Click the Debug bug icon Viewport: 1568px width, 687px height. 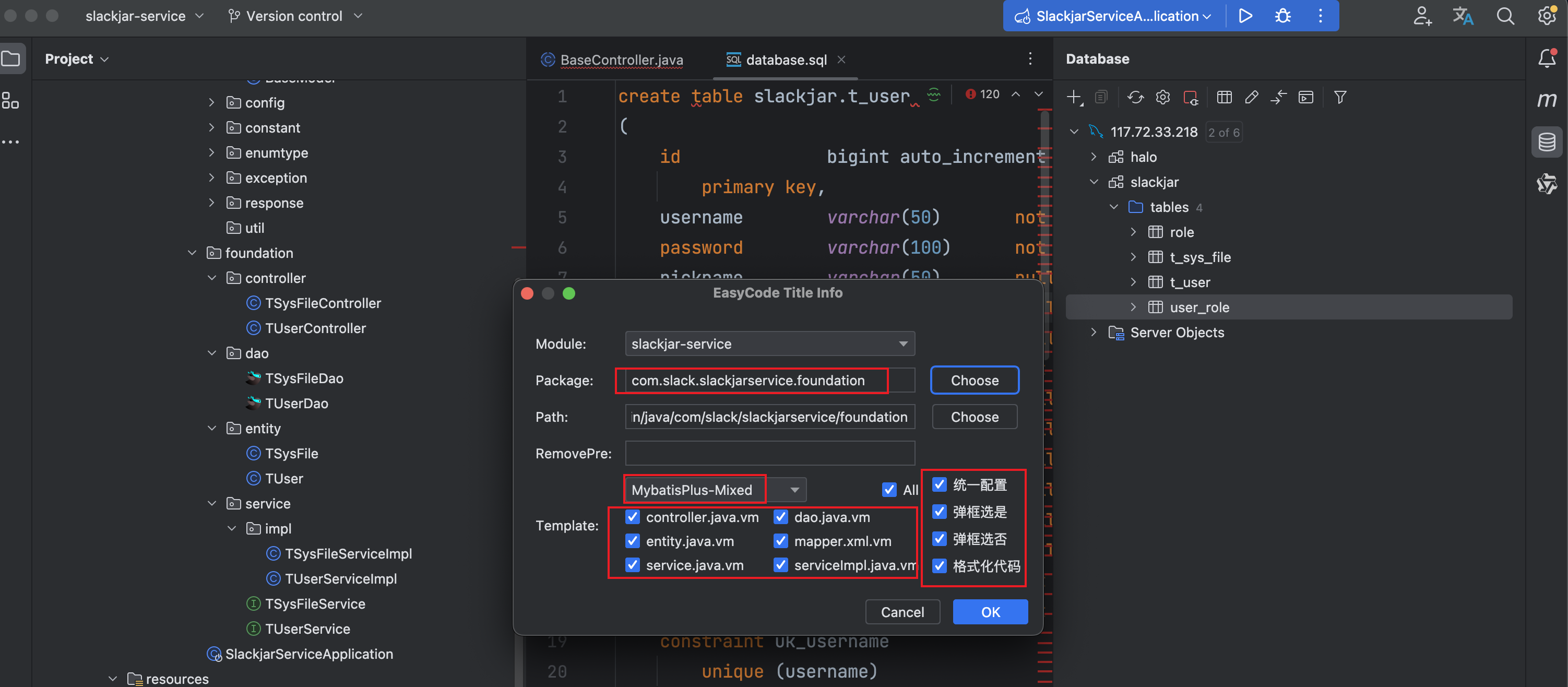tap(1282, 16)
